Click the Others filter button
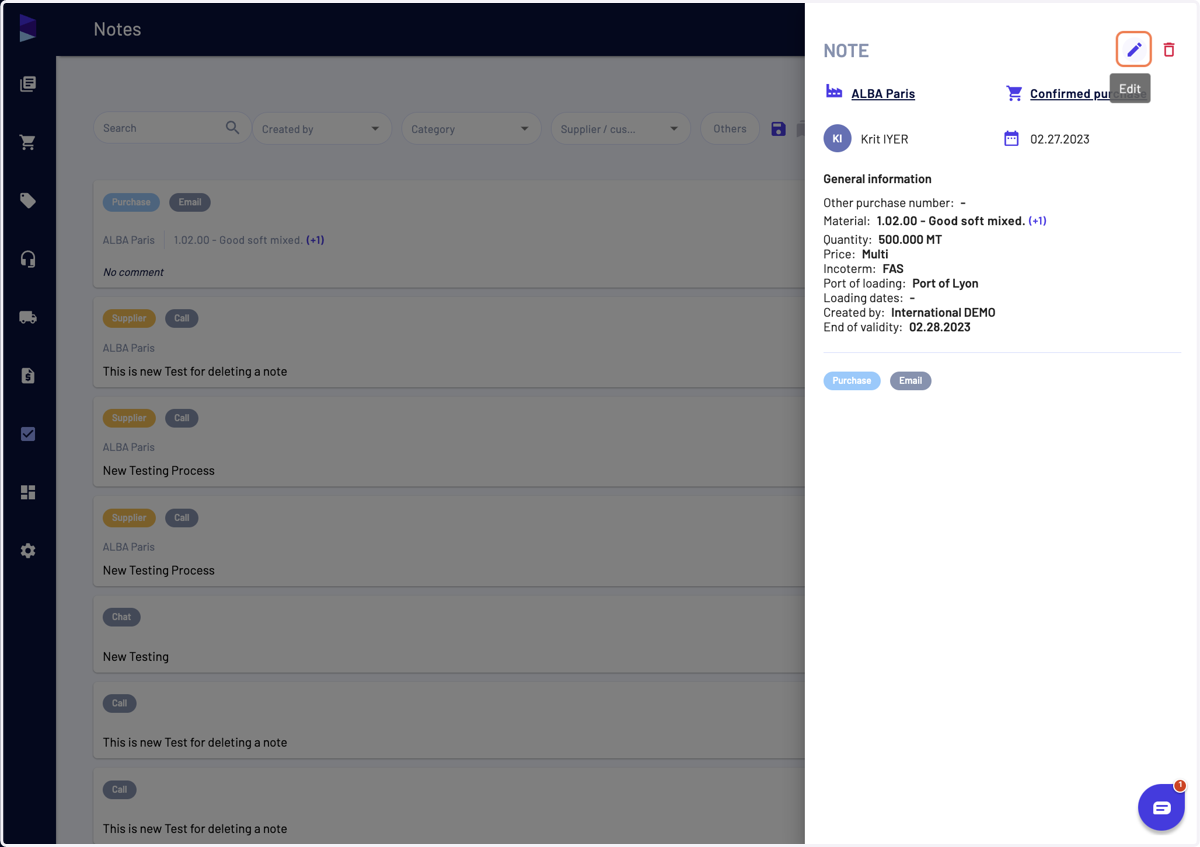Screen dimensions: 1200x847 pos(730,129)
